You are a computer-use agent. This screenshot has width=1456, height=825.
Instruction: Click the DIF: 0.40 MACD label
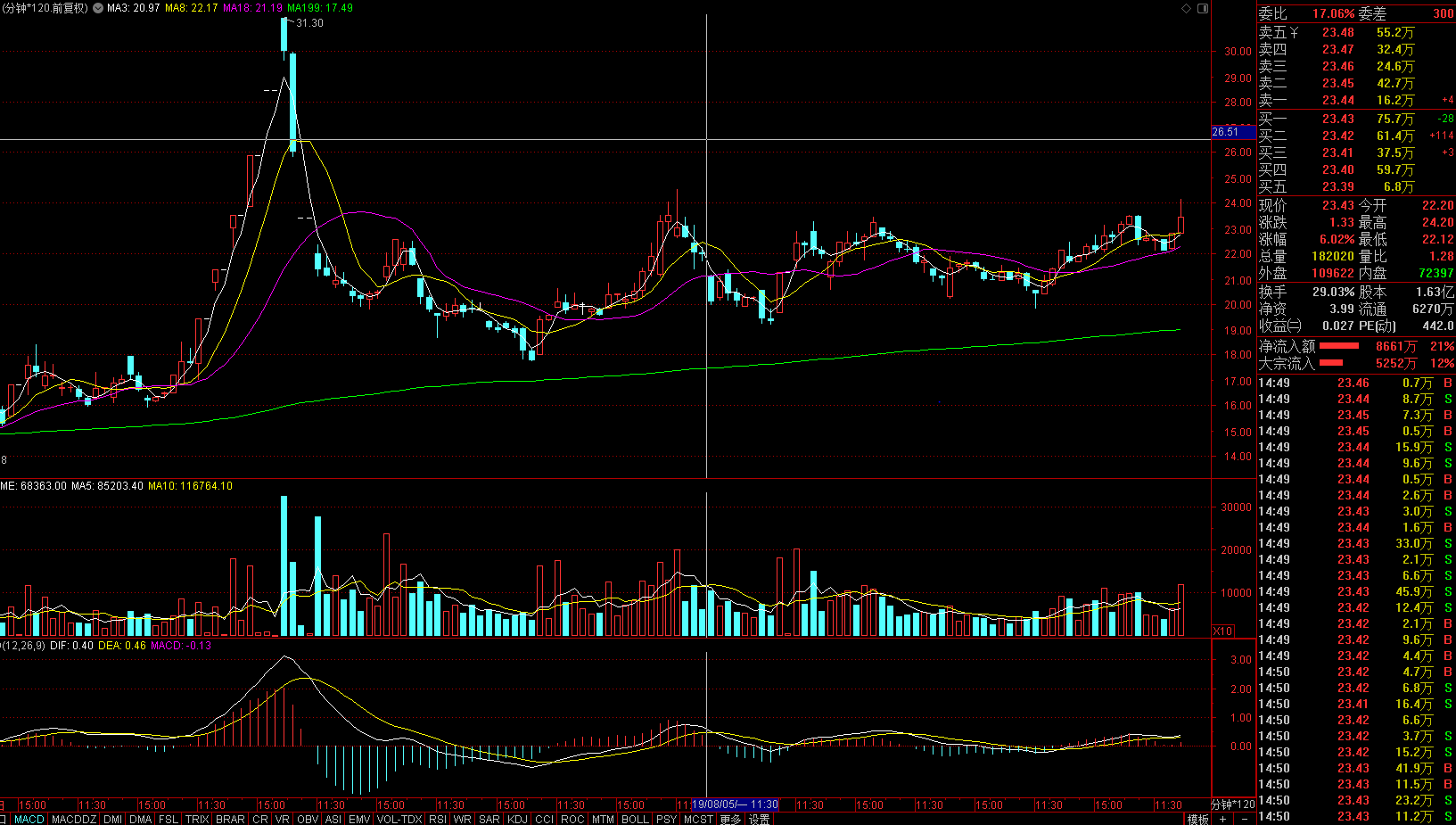click(71, 646)
